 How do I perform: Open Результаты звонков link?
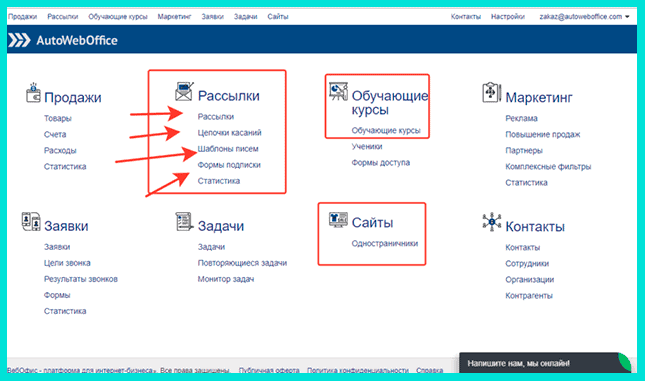[x=81, y=279]
